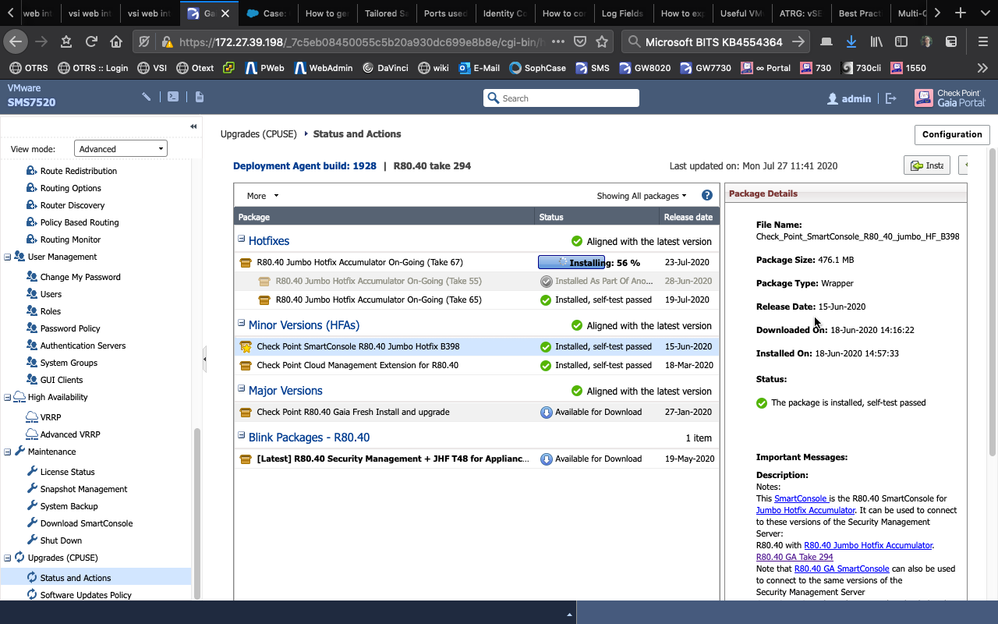The width and height of the screenshot is (998, 624).
Task: Open the Firefox downloads arrow
Action: pyautogui.click(x=851, y=41)
